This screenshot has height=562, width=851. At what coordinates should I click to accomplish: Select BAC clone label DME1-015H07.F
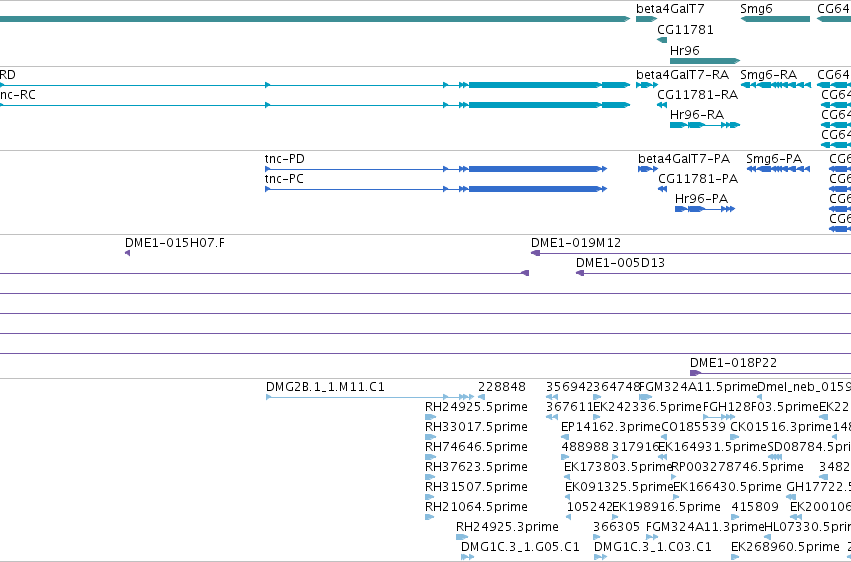175,243
